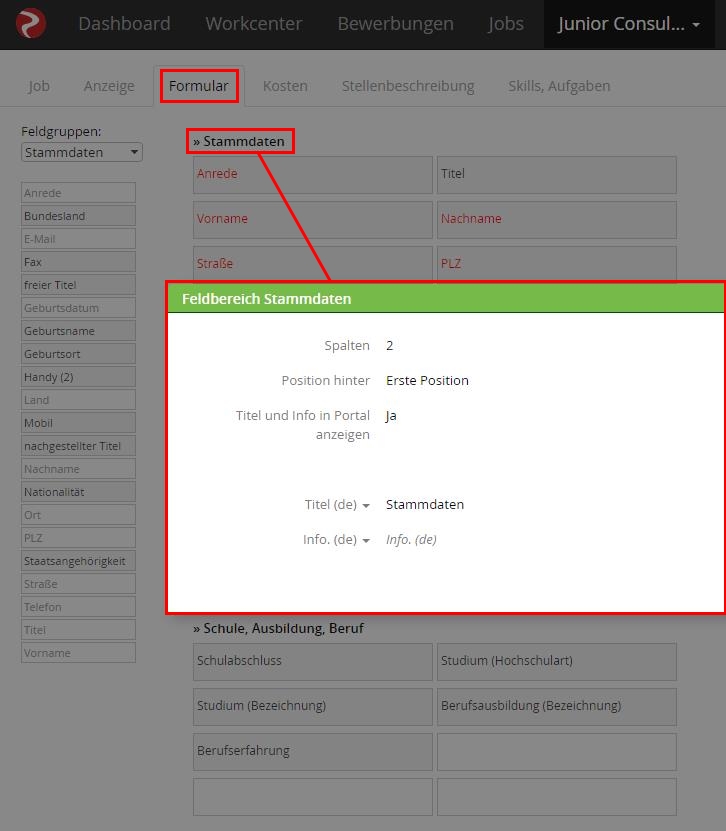This screenshot has width=726, height=831.
Task: Click the Nachname form field cell
Action: (556, 219)
